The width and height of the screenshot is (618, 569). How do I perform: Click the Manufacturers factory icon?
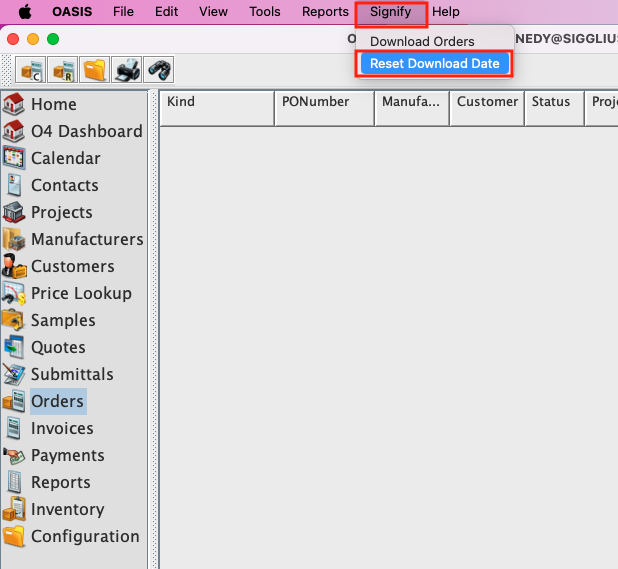click(14, 239)
